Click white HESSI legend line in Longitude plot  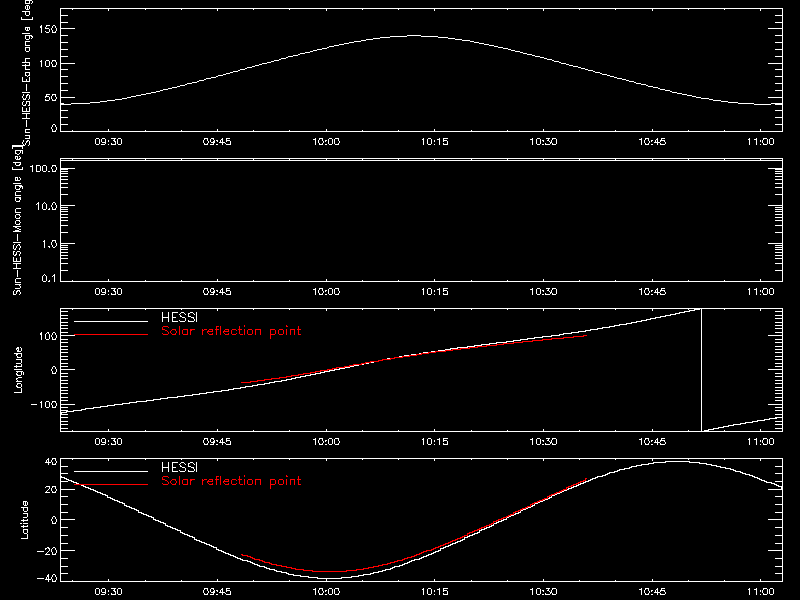click(x=111, y=321)
